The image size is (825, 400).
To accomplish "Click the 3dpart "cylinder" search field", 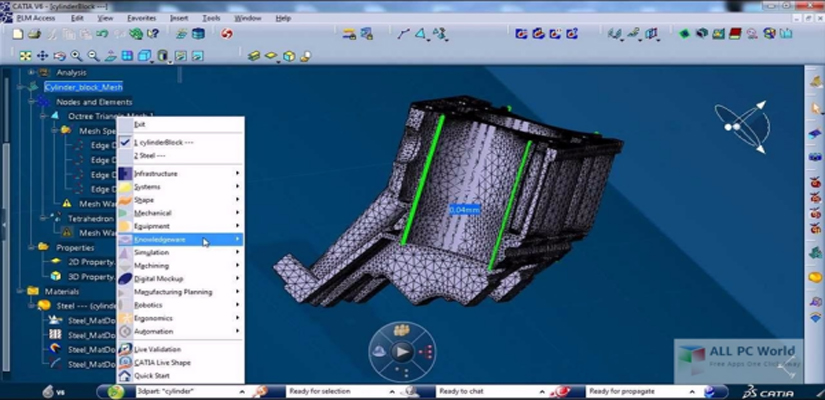I will pos(188,391).
